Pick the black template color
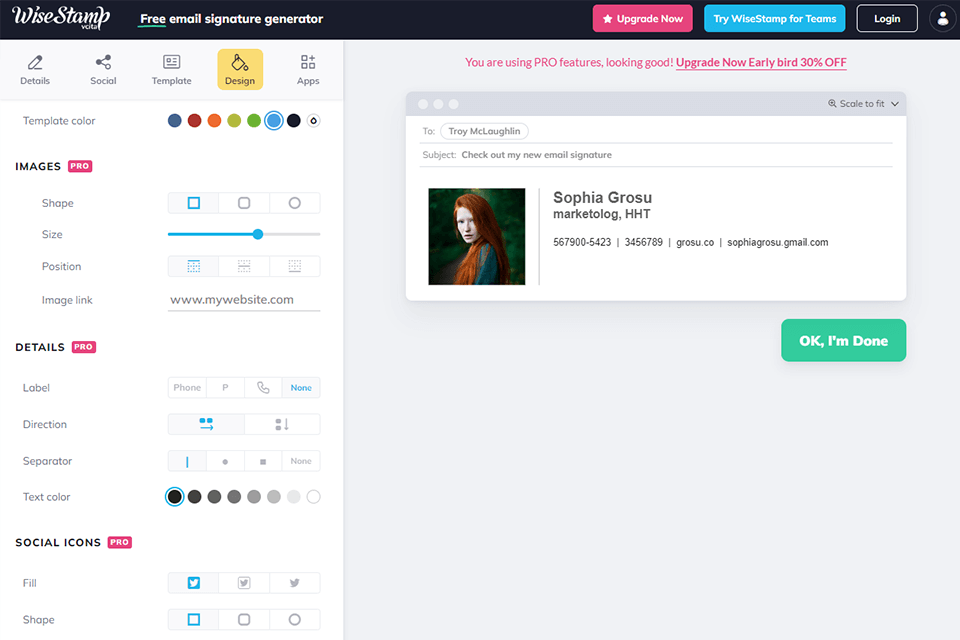 (x=294, y=121)
